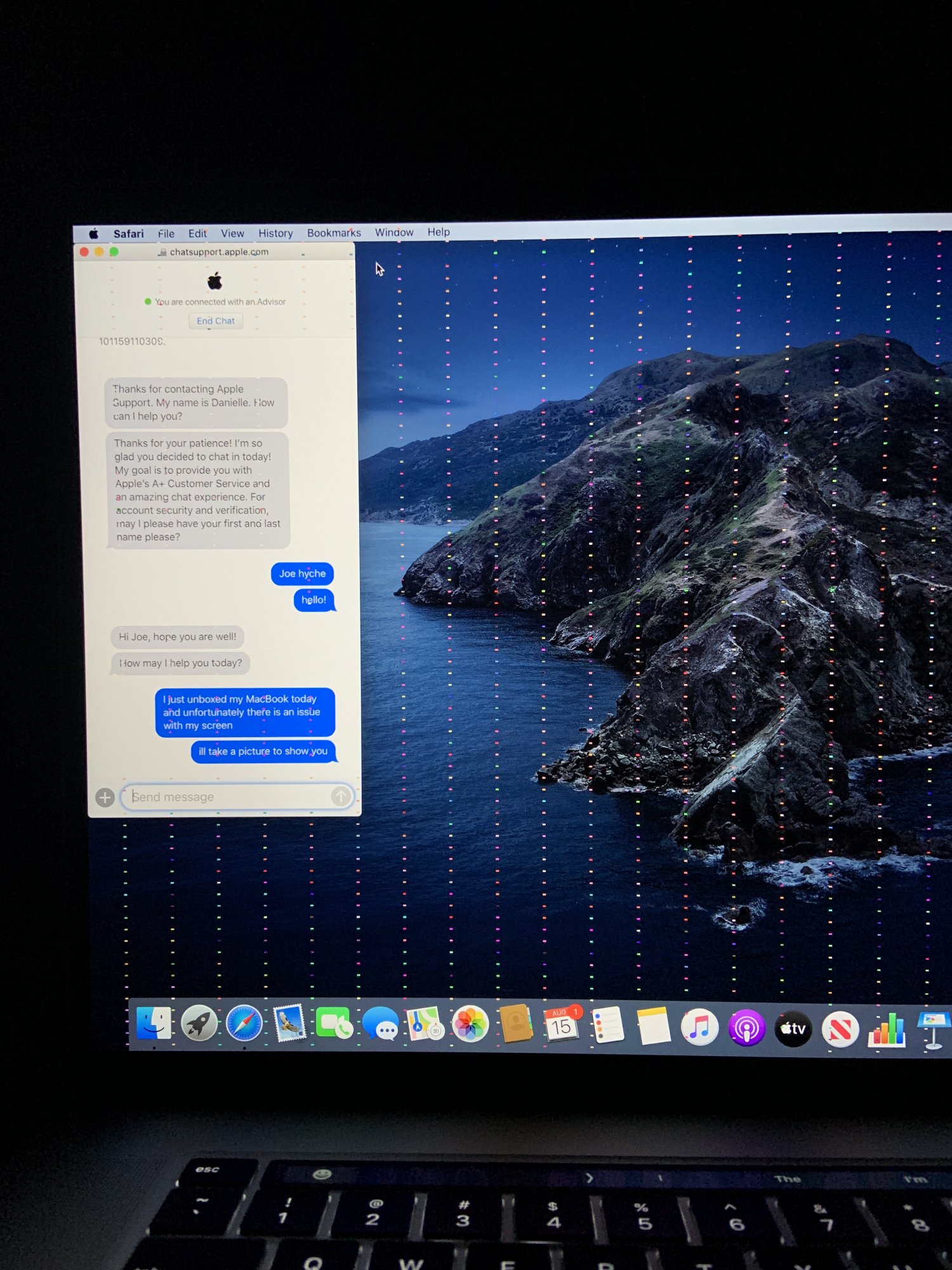952x1270 pixels.
Task: Click the 'I just unboxed my MacBook today' message
Action: tap(244, 712)
